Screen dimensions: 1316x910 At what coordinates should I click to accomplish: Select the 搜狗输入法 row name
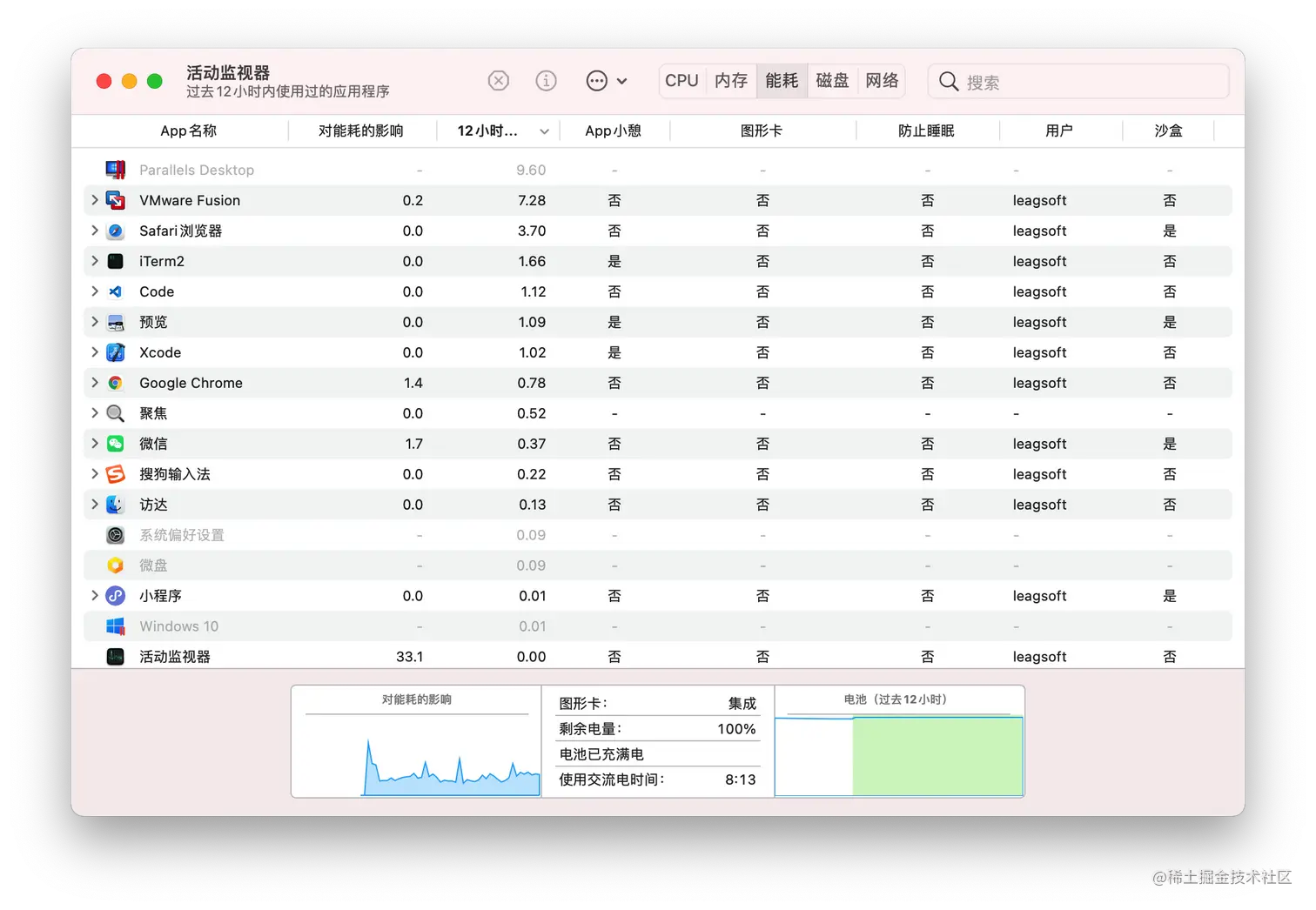click(x=175, y=474)
